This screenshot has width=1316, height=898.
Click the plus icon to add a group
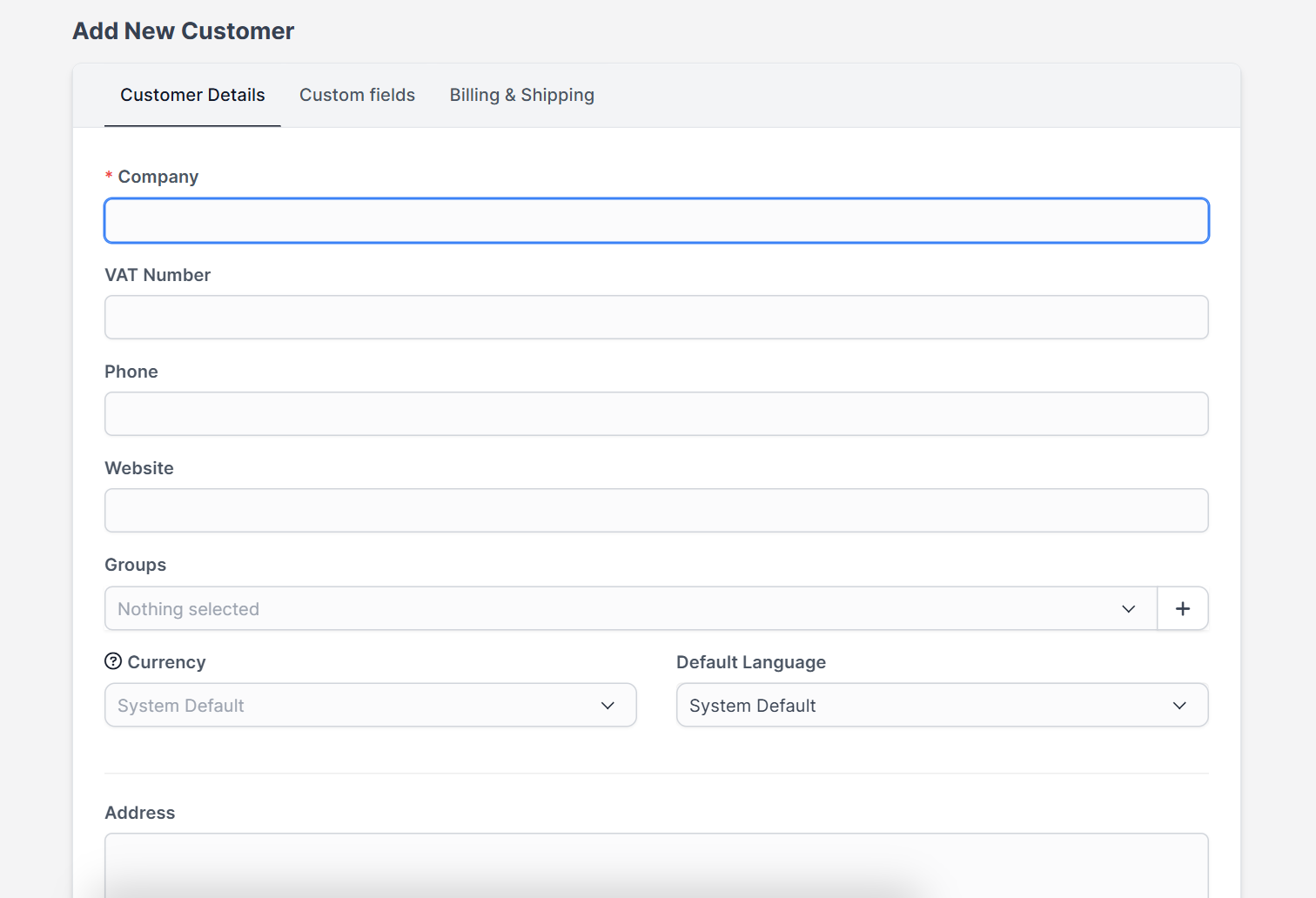pyautogui.click(x=1183, y=608)
